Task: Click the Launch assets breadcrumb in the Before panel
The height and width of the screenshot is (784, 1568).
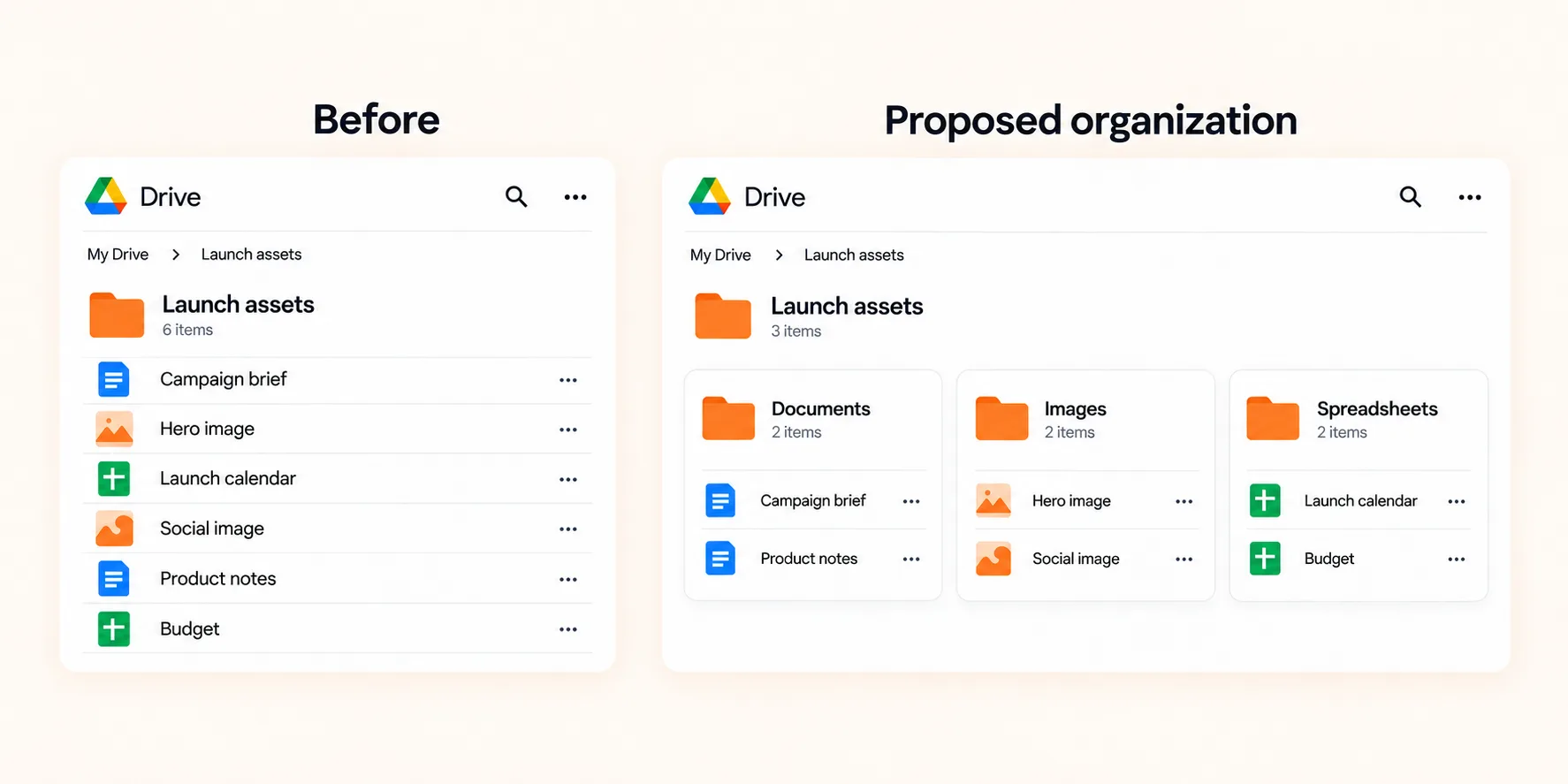Action: tap(251, 255)
